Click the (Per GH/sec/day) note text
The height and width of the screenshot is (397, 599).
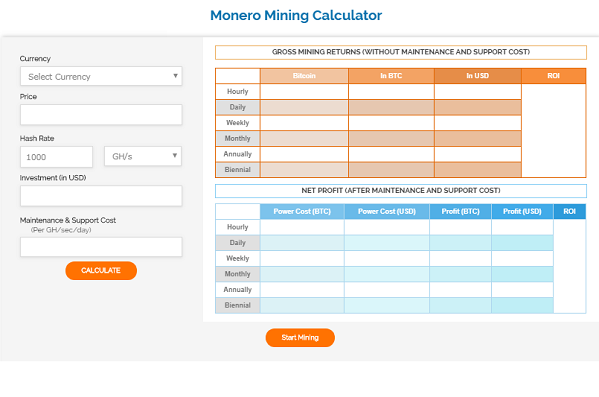(61, 230)
